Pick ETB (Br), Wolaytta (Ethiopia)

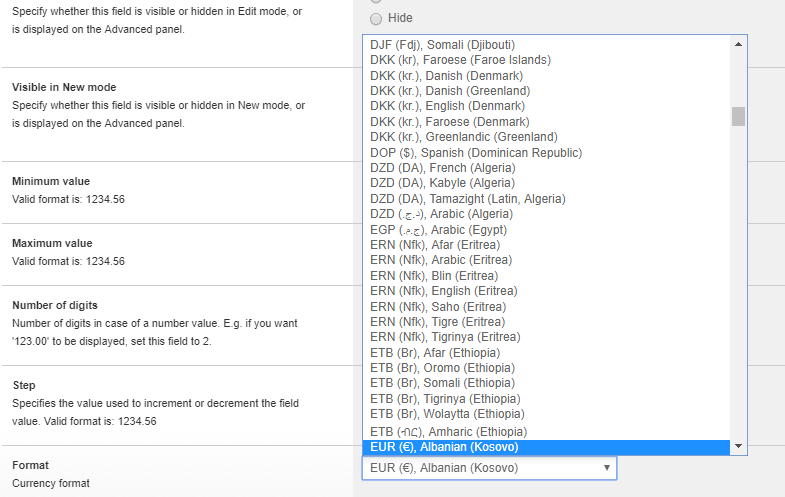click(546, 414)
